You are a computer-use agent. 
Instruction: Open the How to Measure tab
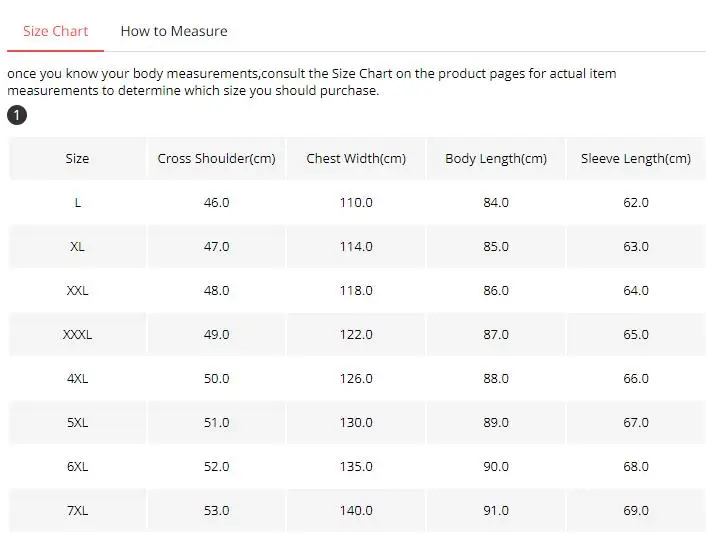(x=174, y=31)
